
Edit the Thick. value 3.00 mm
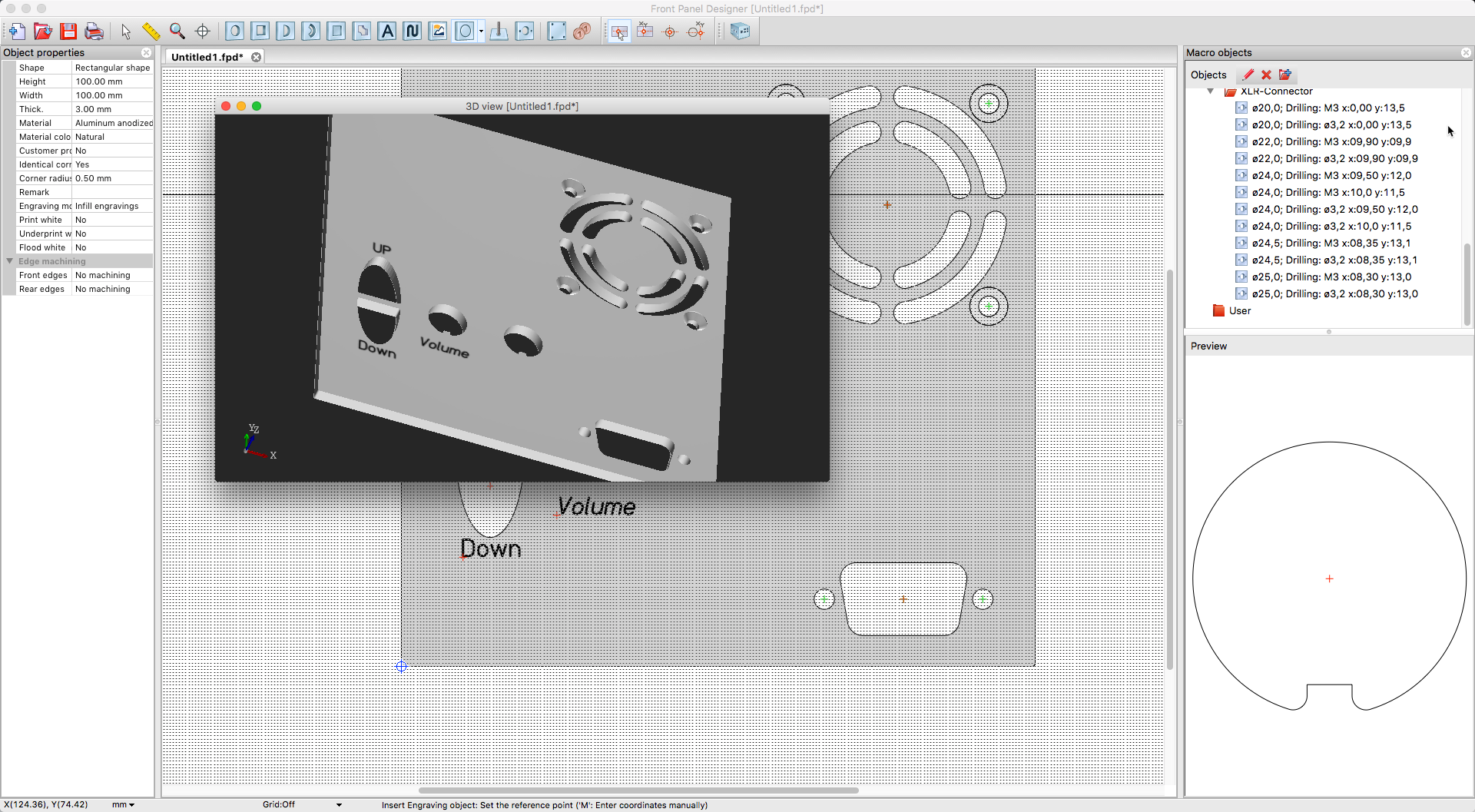113,109
